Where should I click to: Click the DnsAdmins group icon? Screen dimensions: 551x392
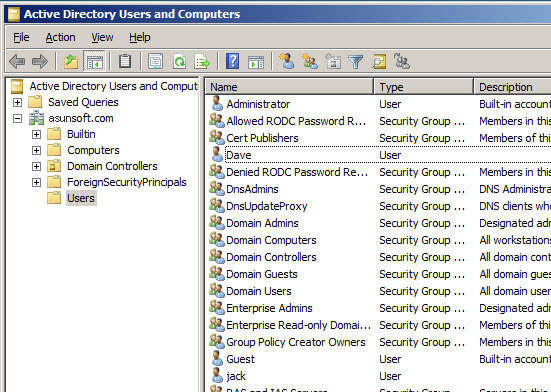[217, 188]
